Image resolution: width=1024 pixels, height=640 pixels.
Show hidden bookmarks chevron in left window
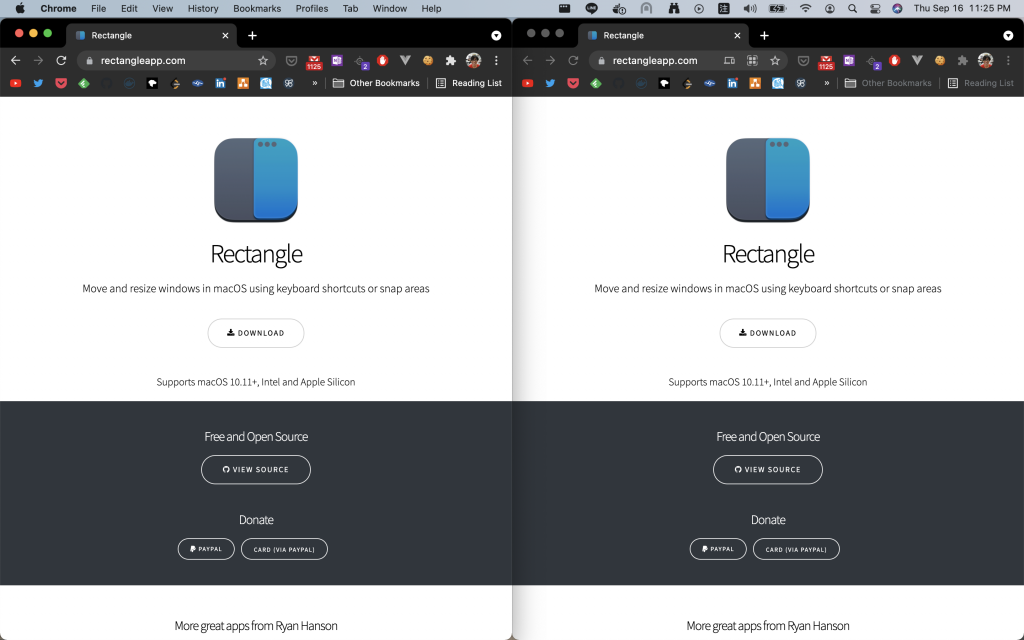pos(315,83)
